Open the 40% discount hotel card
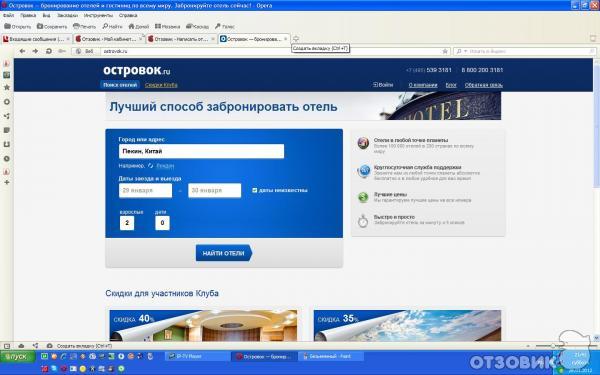Image resolution: width=600 pixels, height=375 pixels. tap(203, 326)
